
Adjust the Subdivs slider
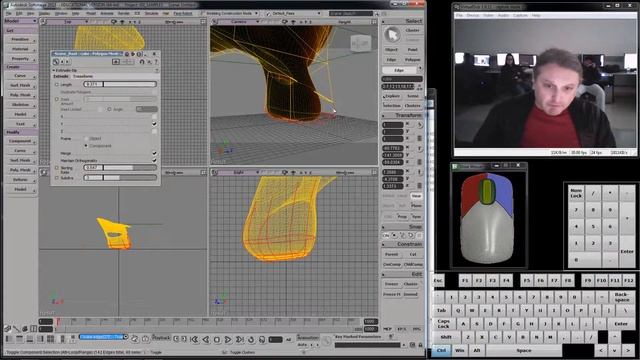[120, 178]
